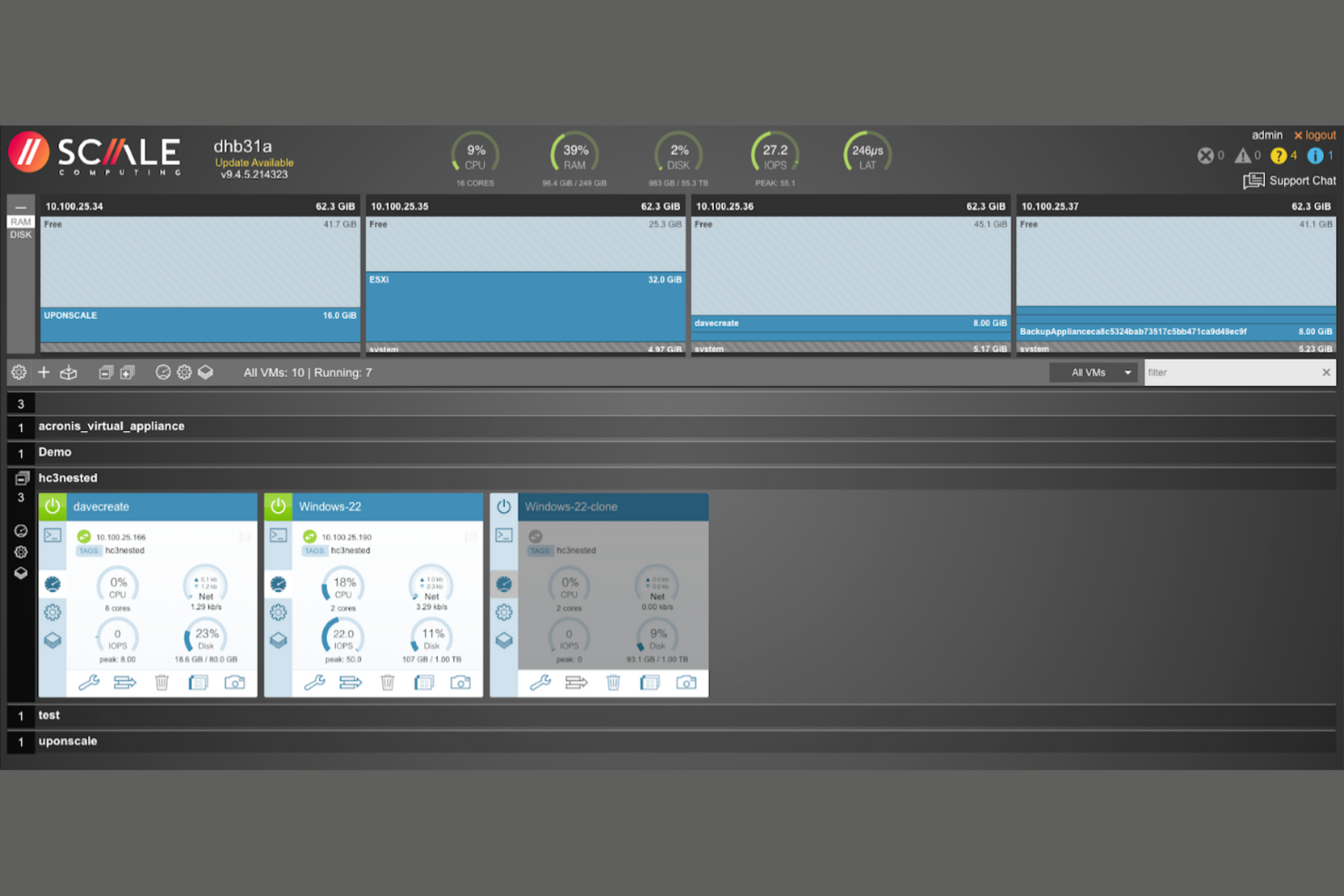Click the plus button to create a VM

pyautogui.click(x=43, y=372)
